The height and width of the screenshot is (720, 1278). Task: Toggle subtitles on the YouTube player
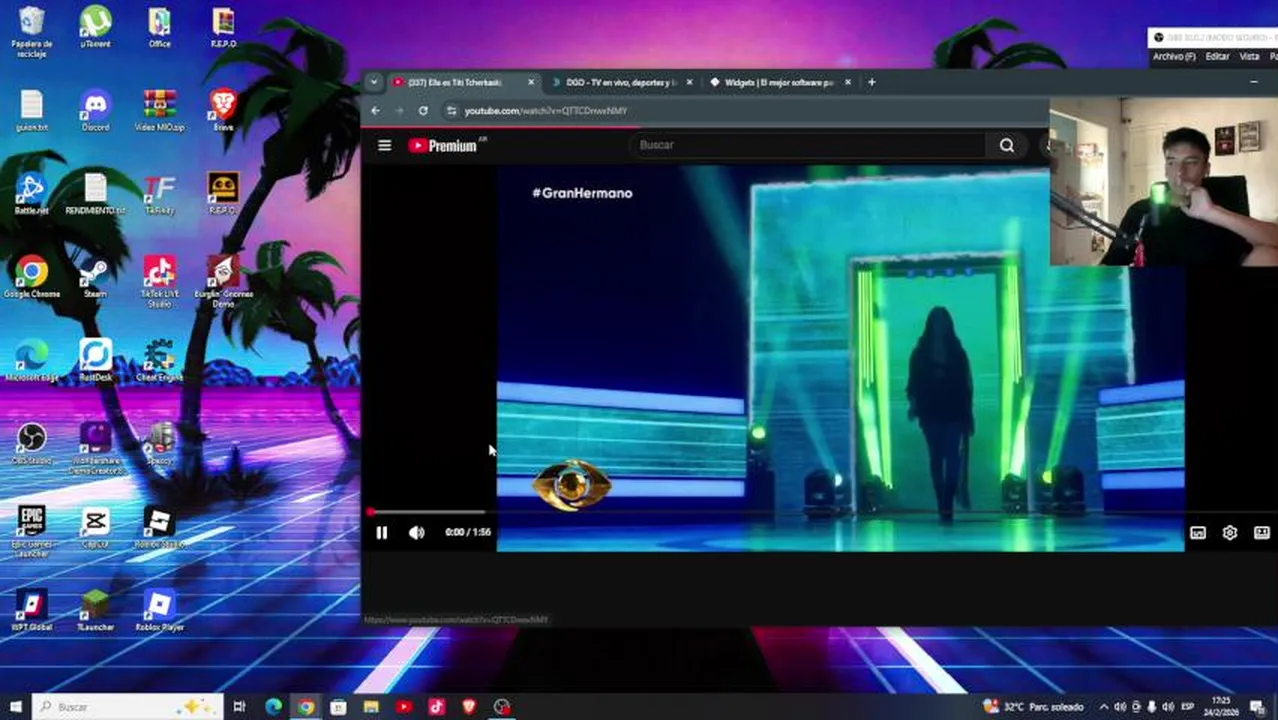point(1198,533)
